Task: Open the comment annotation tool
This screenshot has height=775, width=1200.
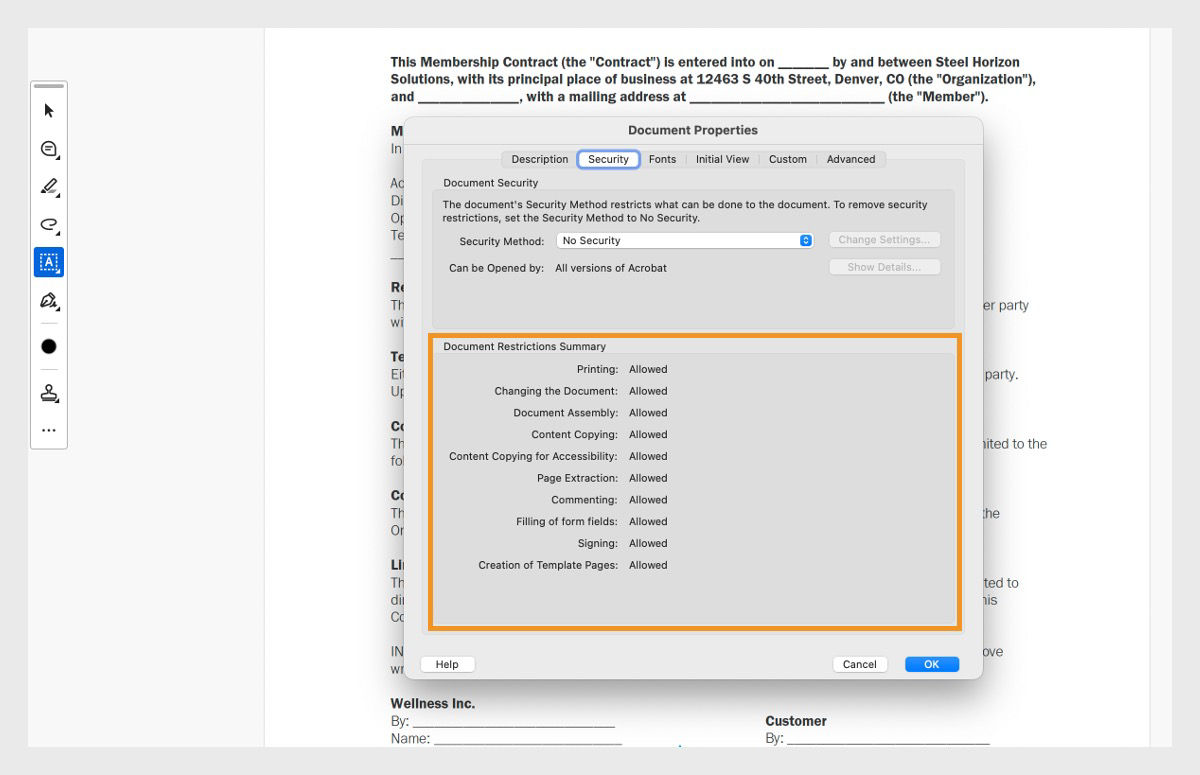Action: (48, 148)
